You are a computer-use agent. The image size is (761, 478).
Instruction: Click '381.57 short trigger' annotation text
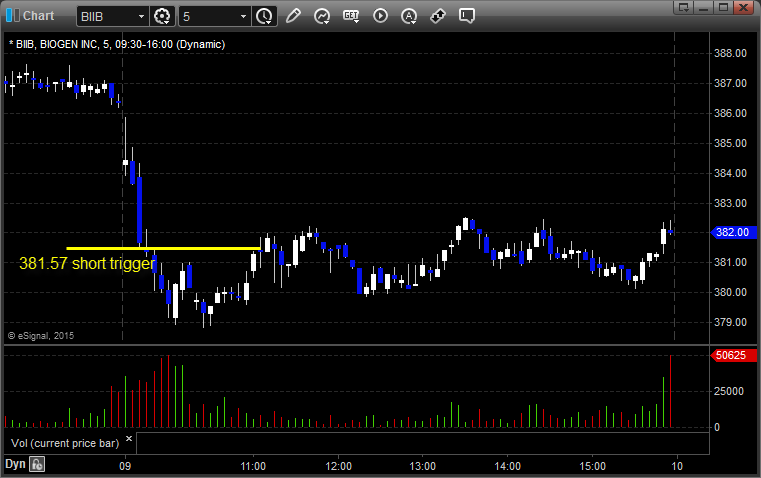click(87, 264)
